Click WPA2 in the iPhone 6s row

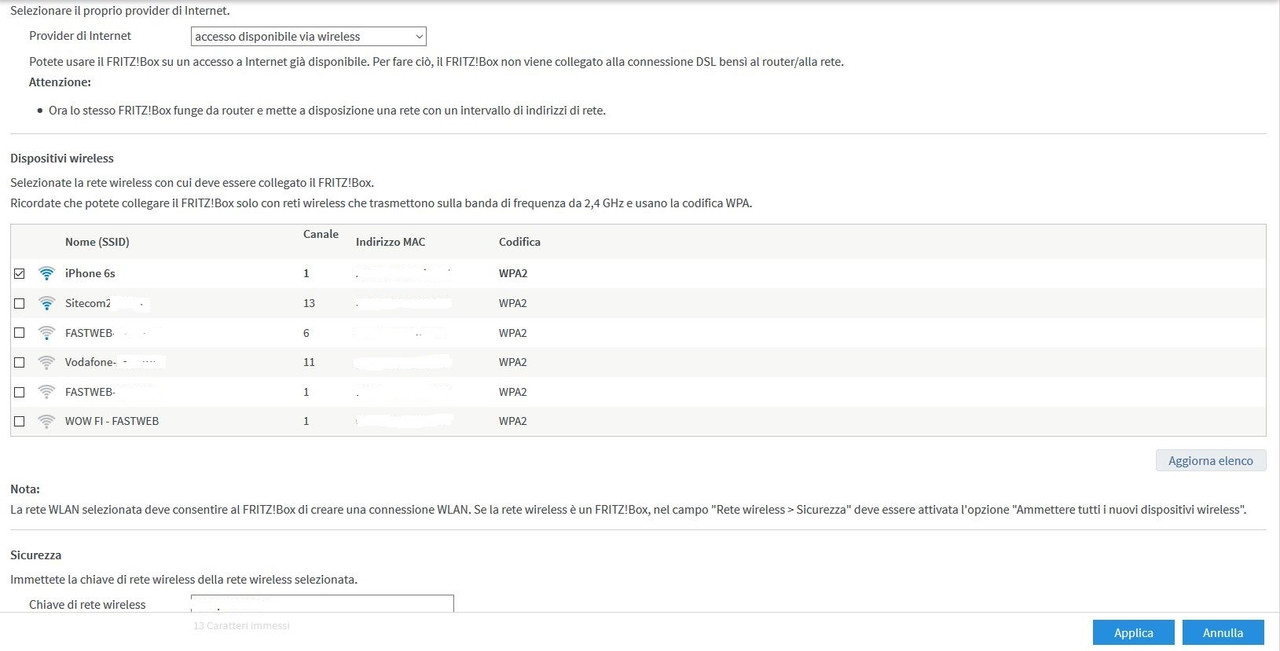point(513,273)
